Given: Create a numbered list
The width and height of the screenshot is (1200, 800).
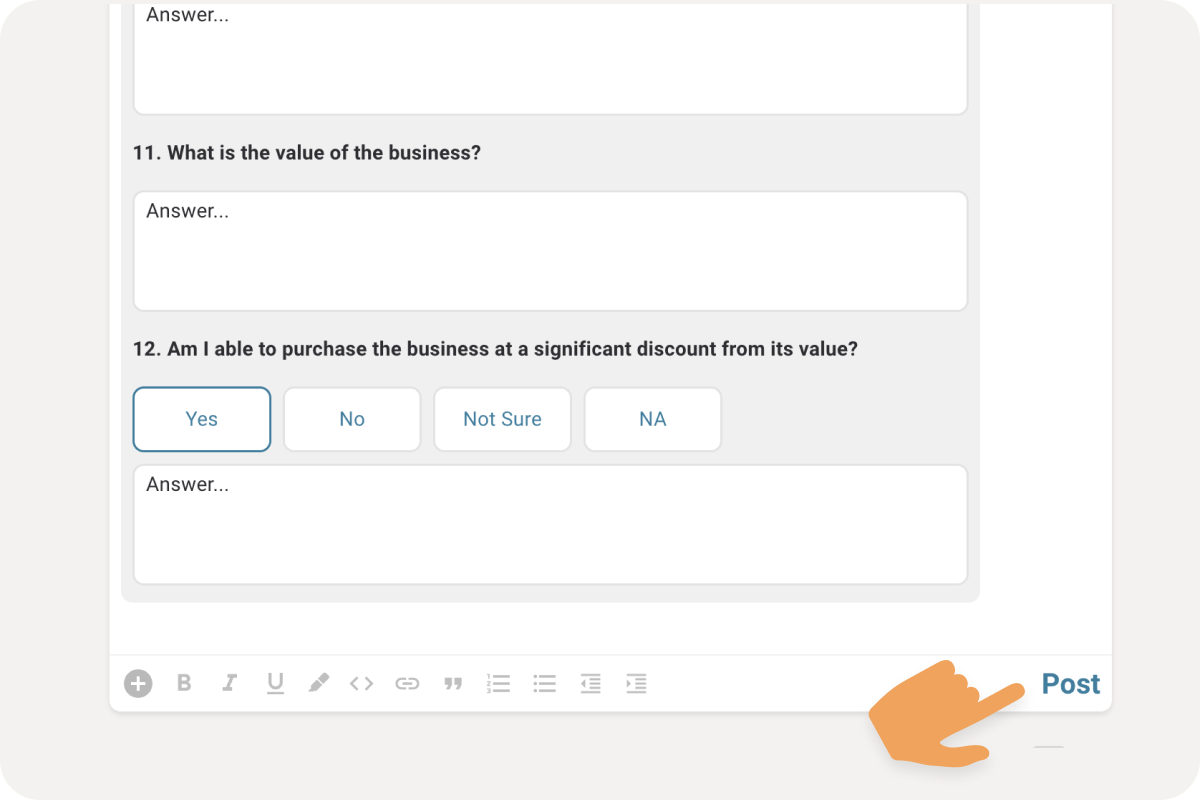Looking at the screenshot, I should click(498, 683).
